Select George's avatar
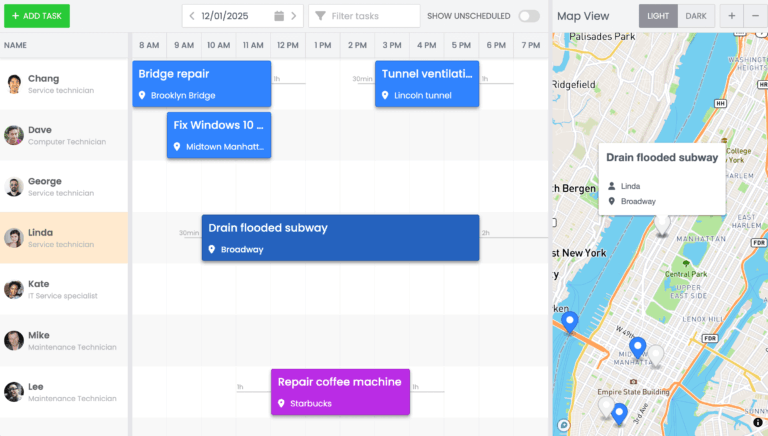The width and height of the screenshot is (768, 436). click(14, 187)
